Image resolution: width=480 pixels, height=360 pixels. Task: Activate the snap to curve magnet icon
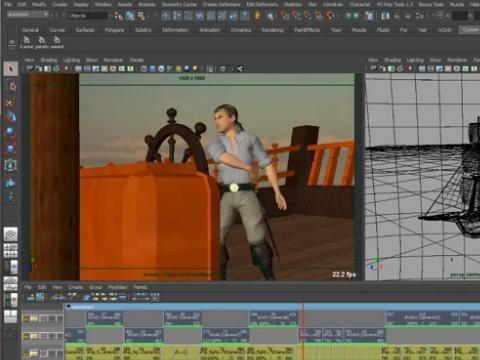coord(296,15)
